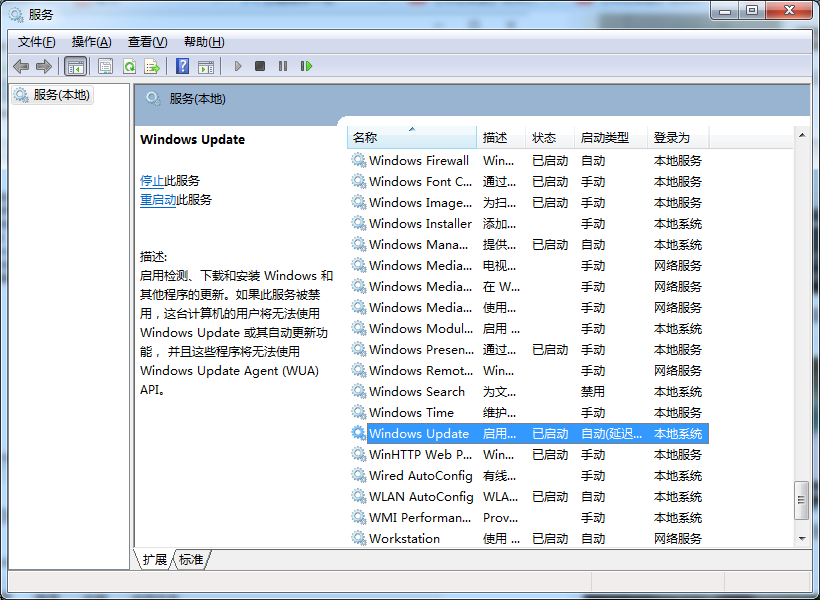820x600 pixels.
Task: Select the Windows Presen... service name
Action: (x=422, y=349)
